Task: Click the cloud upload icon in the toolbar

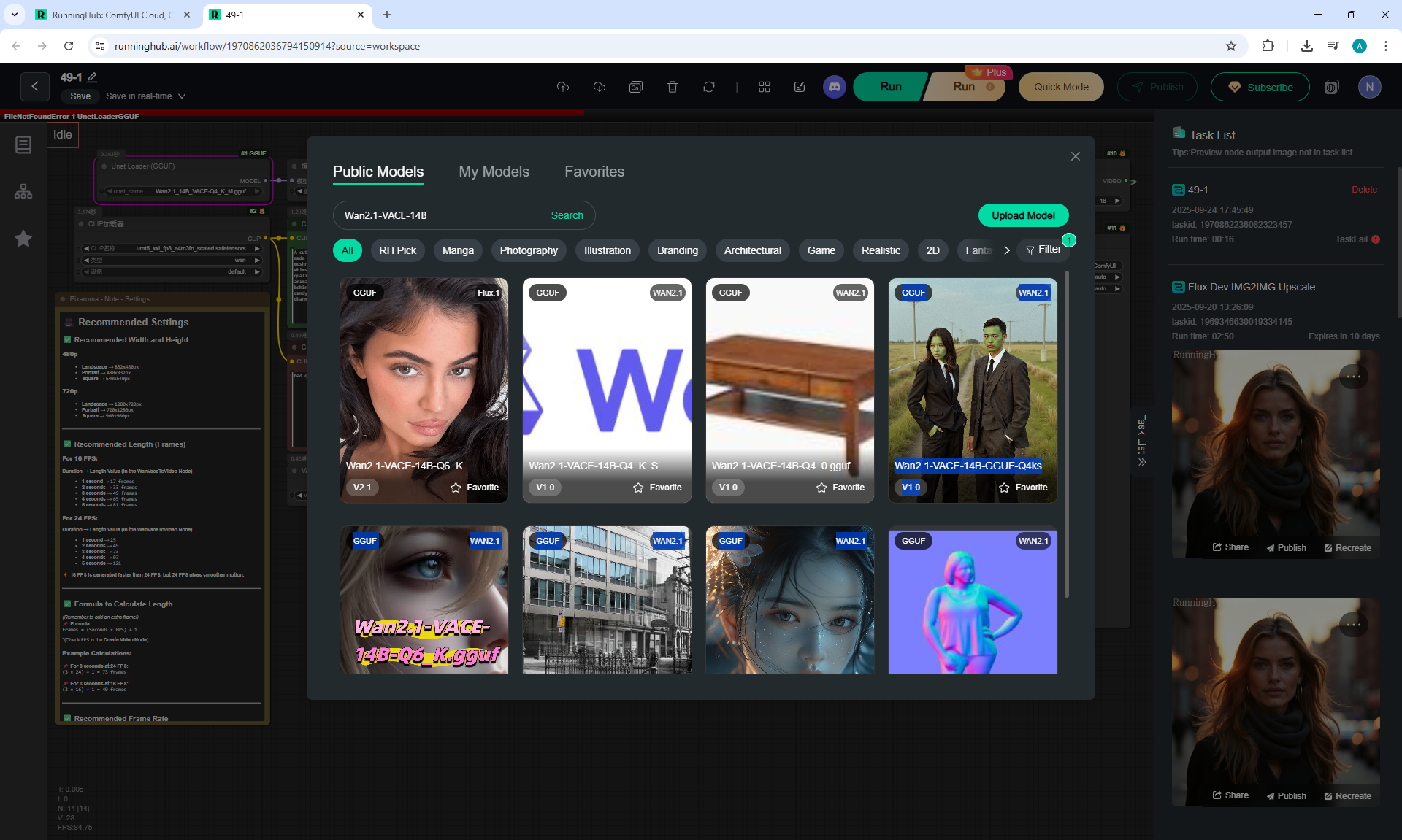Action: (562, 87)
